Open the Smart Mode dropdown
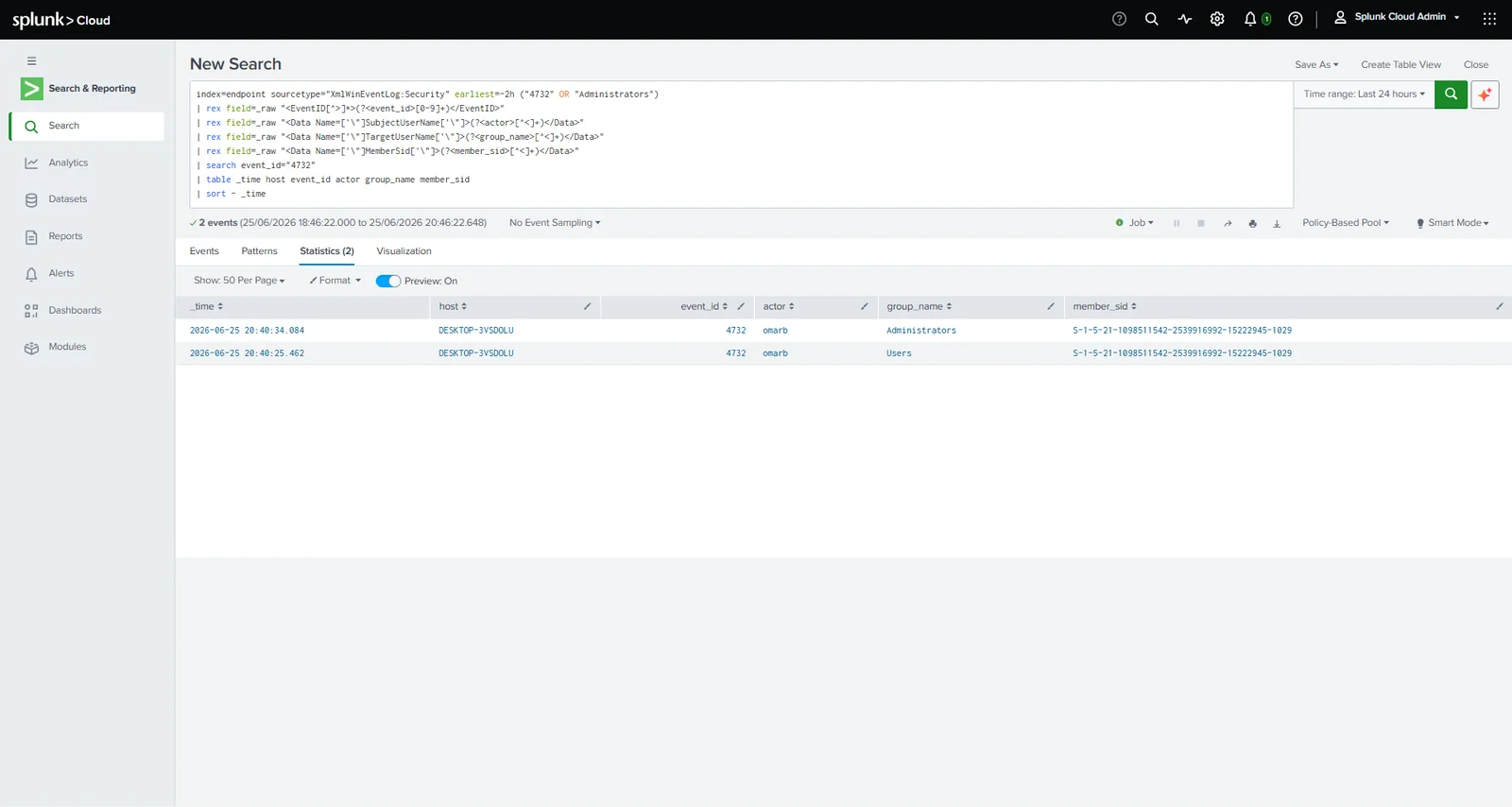The height and width of the screenshot is (807, 1512). (1452, 223)
